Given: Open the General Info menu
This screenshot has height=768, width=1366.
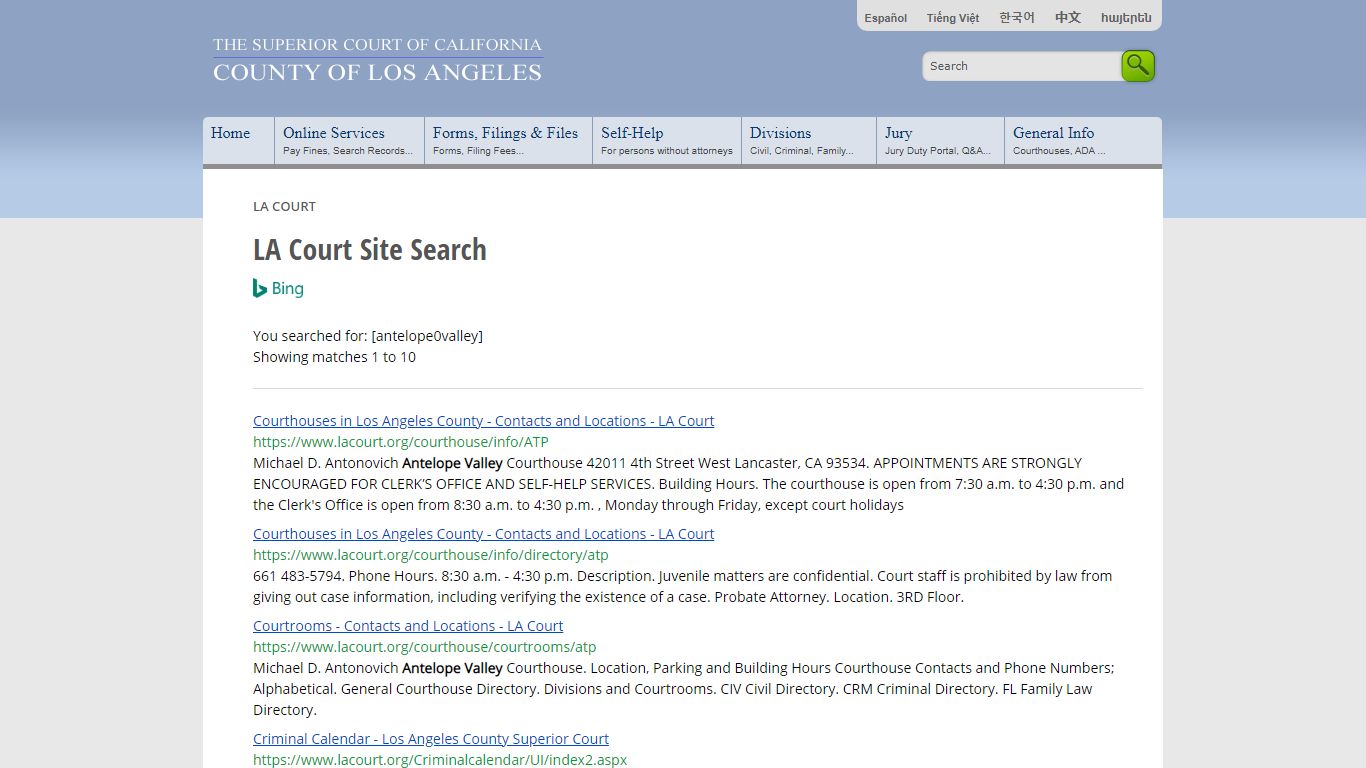Looking at the screenshot, I should pos(1083,141).
